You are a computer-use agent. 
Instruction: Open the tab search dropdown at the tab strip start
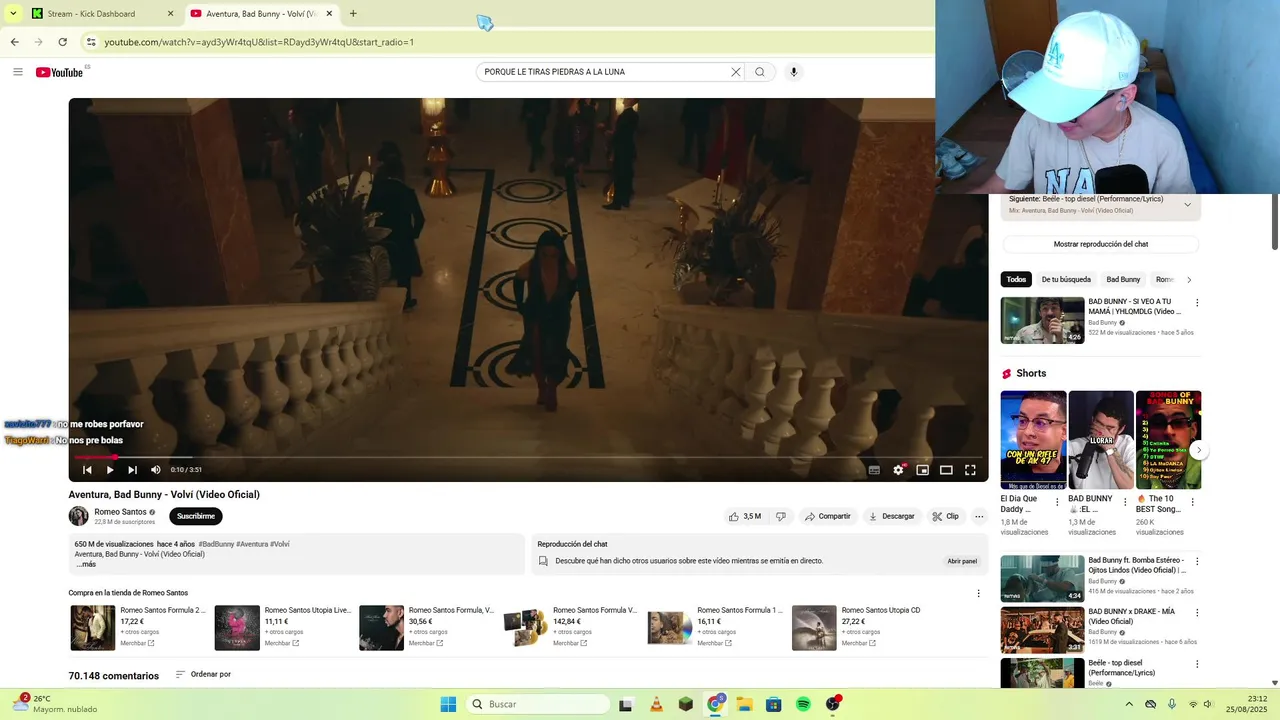click(x=13, y=14)
